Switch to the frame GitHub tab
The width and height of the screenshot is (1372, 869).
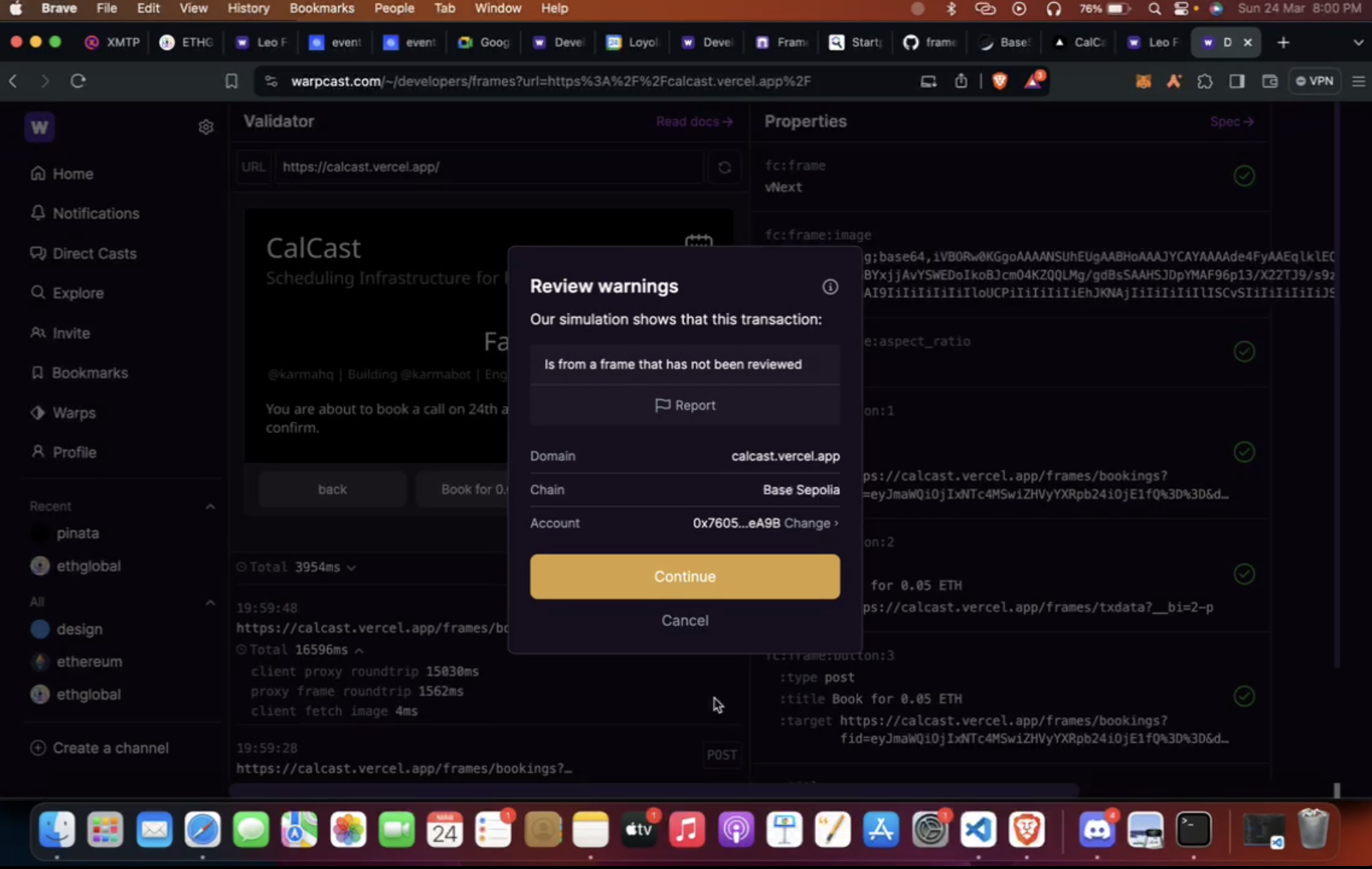pyautogui.click(x=930, y=43)
